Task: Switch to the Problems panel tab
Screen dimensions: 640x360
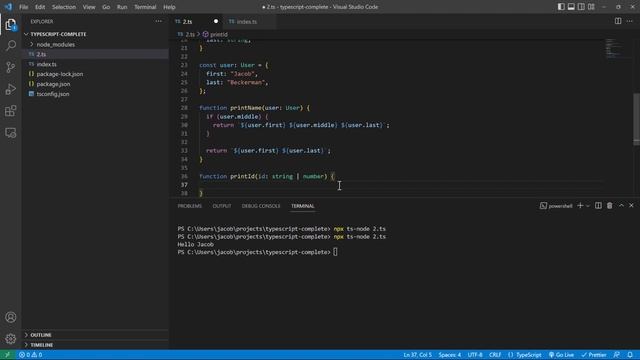Action: click(190, 206)
